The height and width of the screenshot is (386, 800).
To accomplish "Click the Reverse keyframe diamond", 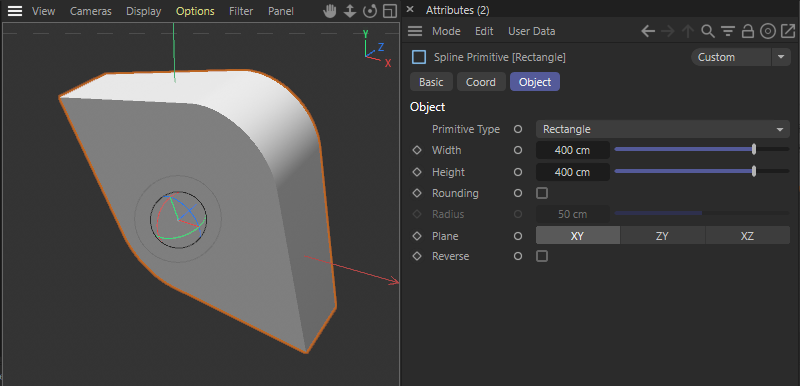I will (417, 256).
